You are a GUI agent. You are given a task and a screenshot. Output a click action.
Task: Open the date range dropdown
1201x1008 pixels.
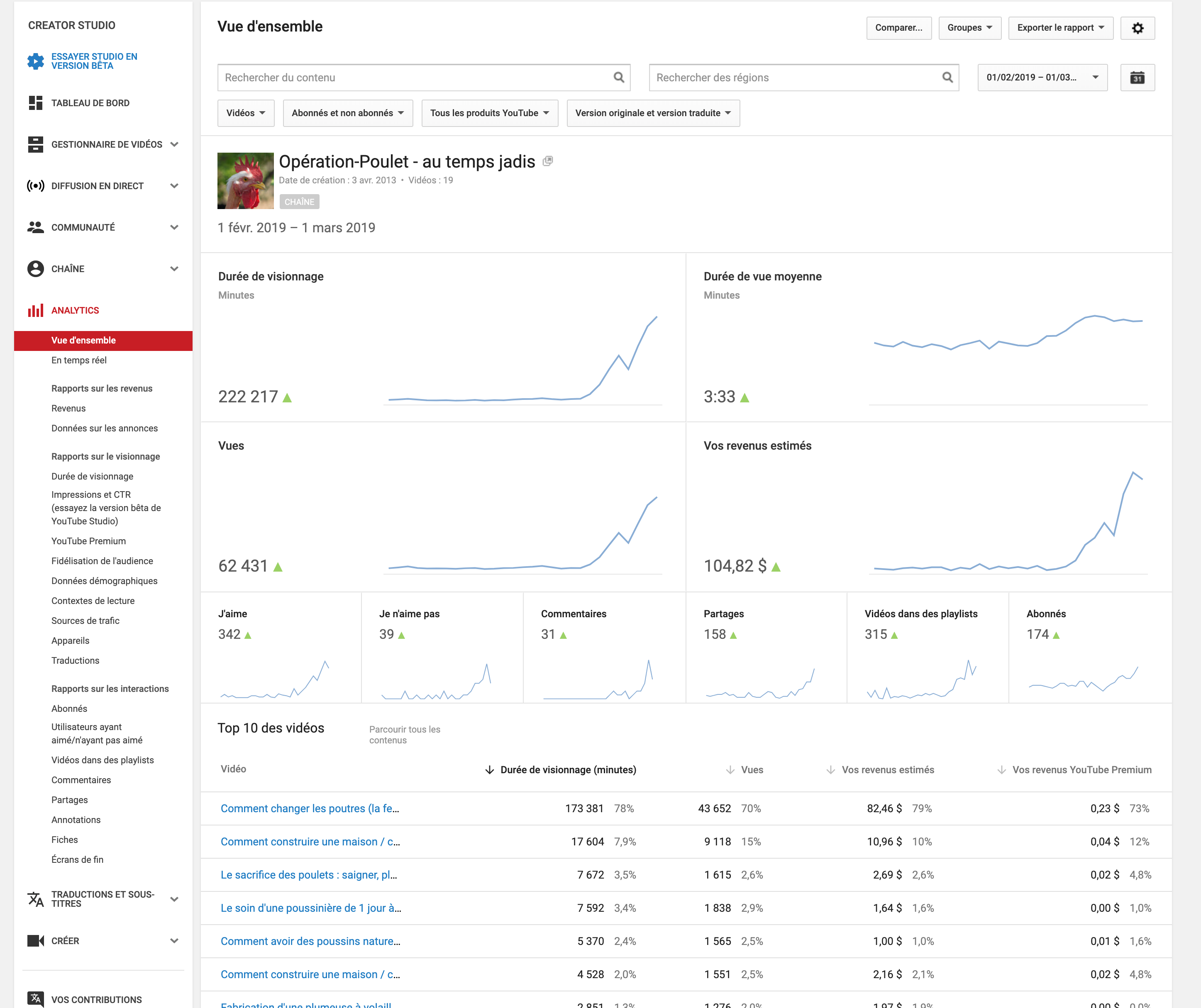1042,78
